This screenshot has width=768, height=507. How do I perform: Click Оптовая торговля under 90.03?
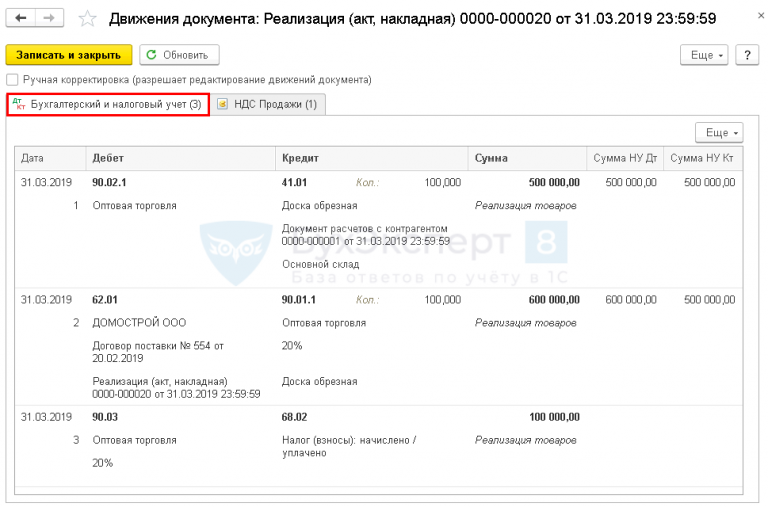tap(134, 440)
